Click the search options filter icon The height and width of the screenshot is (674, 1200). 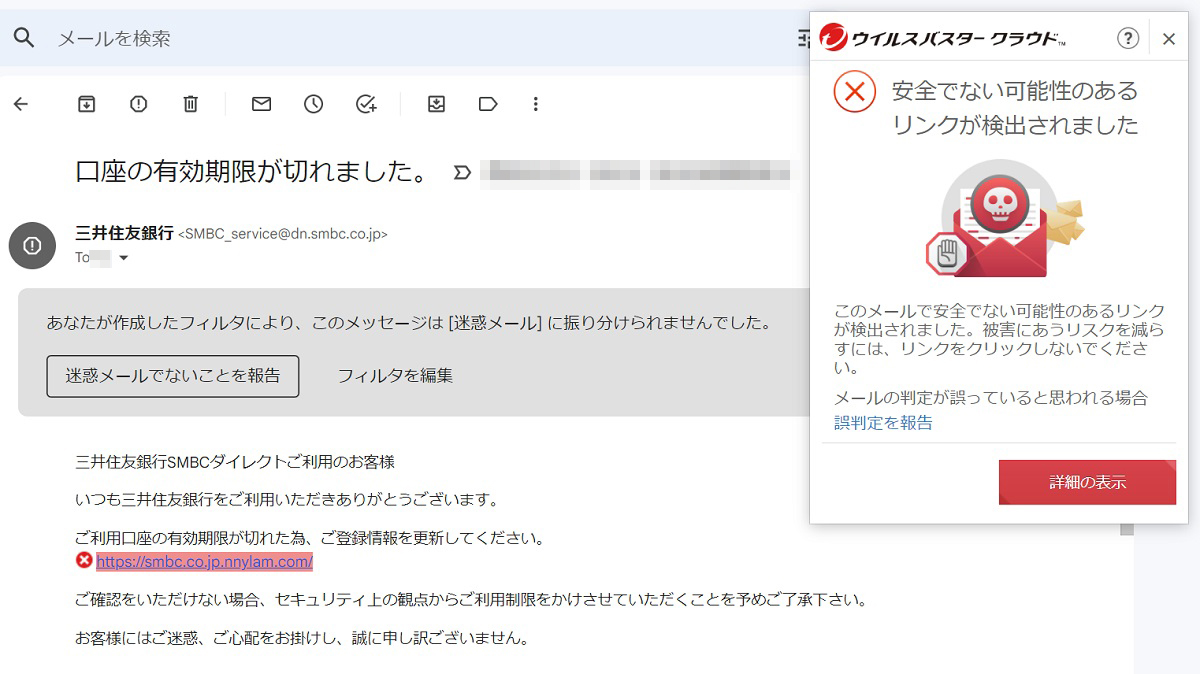pos(802,38)
